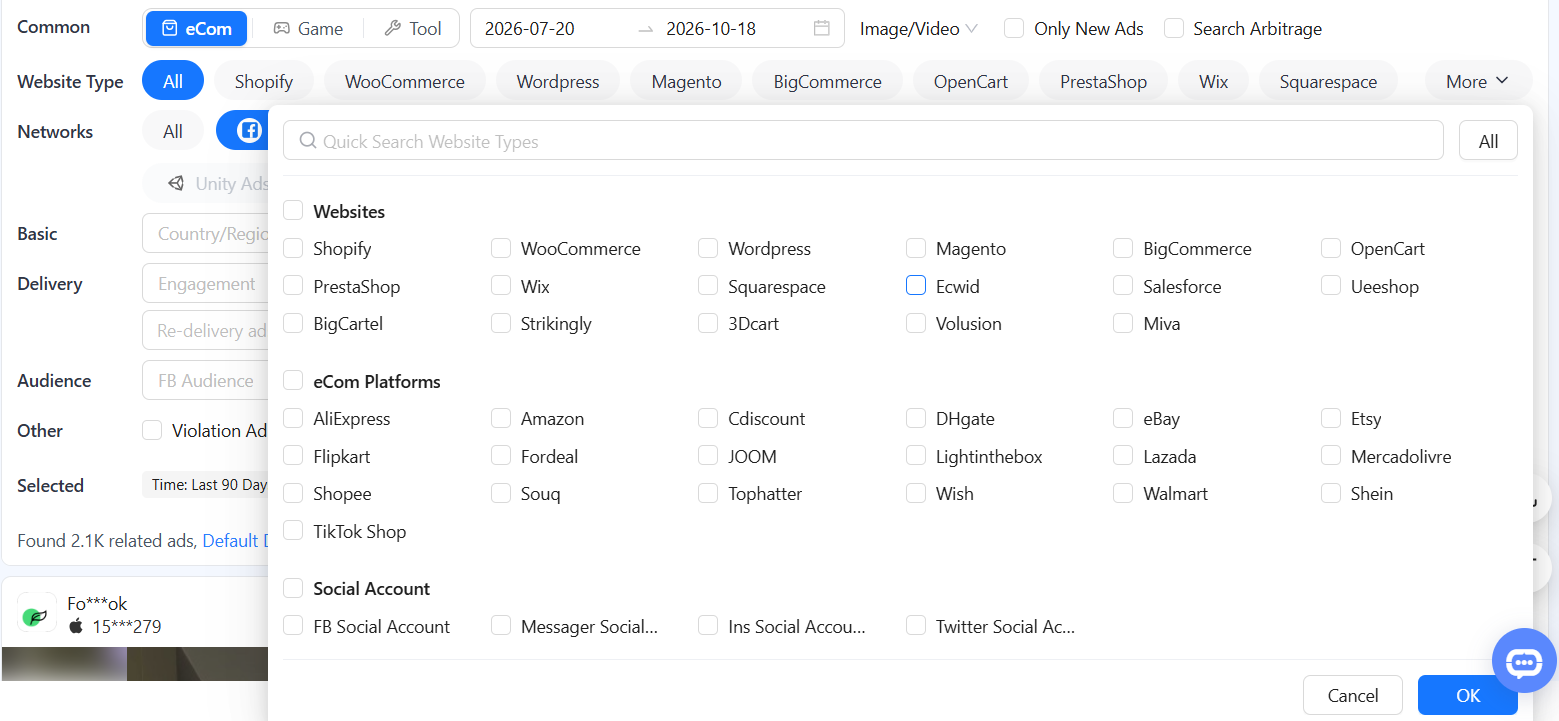Check the Ecwid checkbox
1559x721 pixels.
[x=916, y=286]
